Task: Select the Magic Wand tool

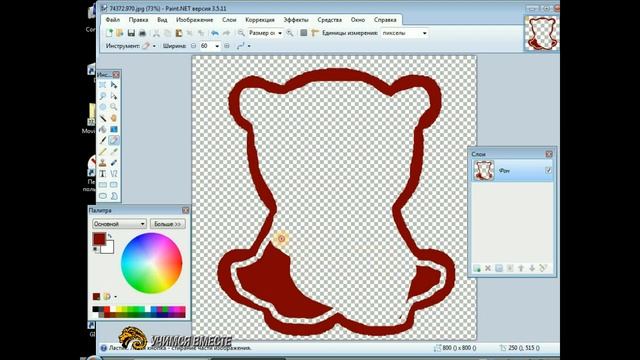Action: (x=102, y=118)
